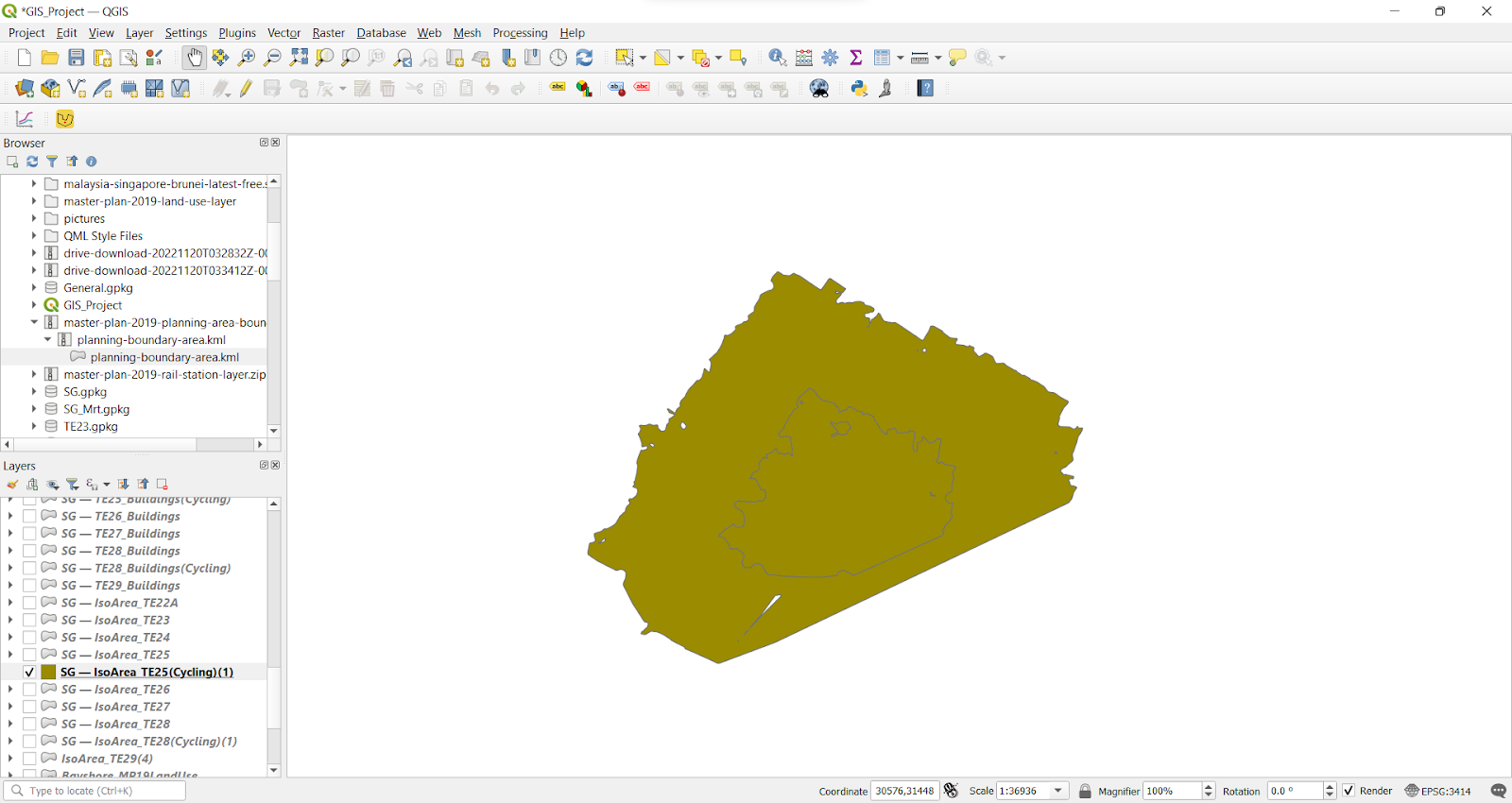Image resolution: width=1512 pixels, height=803 pixels.
Task: Toggle the Render checkbox in status bar
Action: pos(1349,791)
